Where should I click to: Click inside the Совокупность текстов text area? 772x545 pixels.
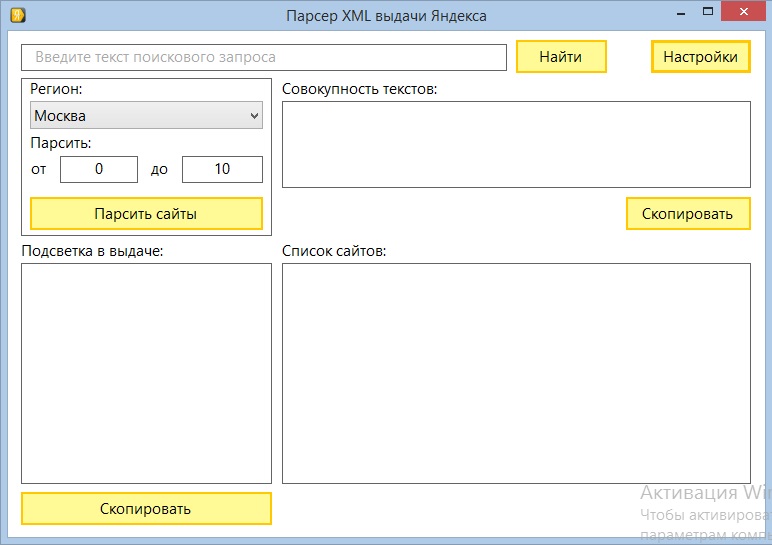click(516, 144)
